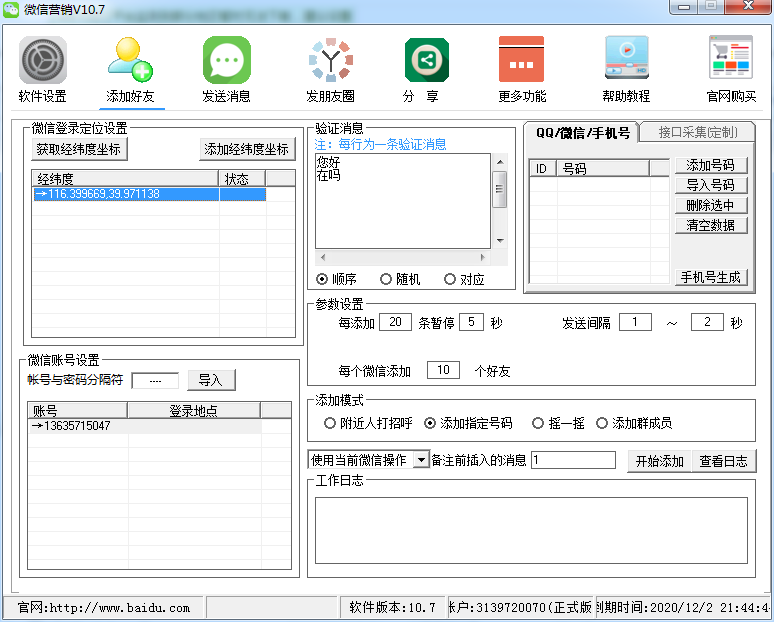Image resolution: width=774 pixels, height=622 pixels.
Task: Minimize the 微信营销 window
Action: pos(684,6)
